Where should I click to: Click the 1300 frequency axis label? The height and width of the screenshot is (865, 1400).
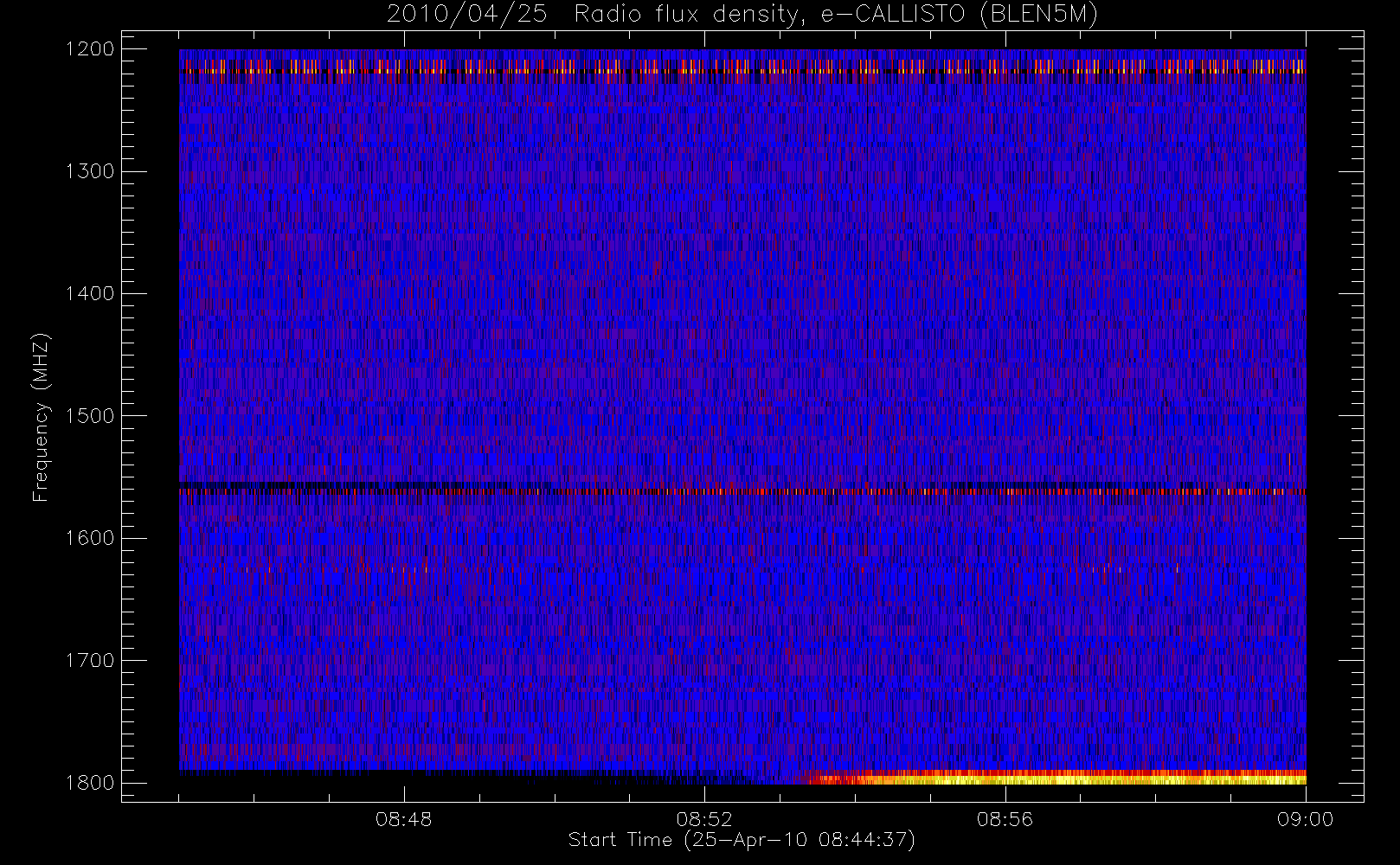click(90, 171)
